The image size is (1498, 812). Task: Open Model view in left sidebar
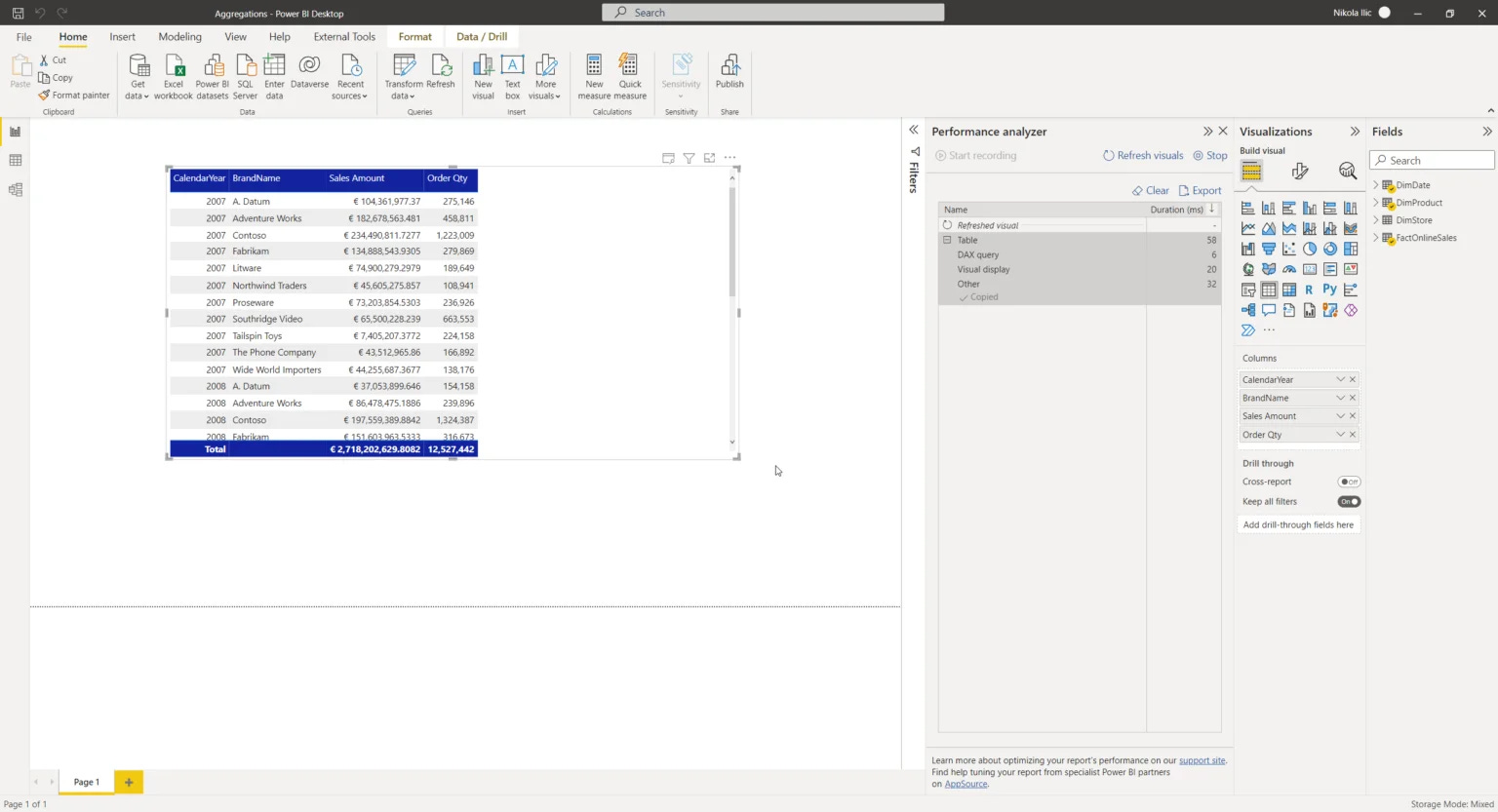point(15,190)
